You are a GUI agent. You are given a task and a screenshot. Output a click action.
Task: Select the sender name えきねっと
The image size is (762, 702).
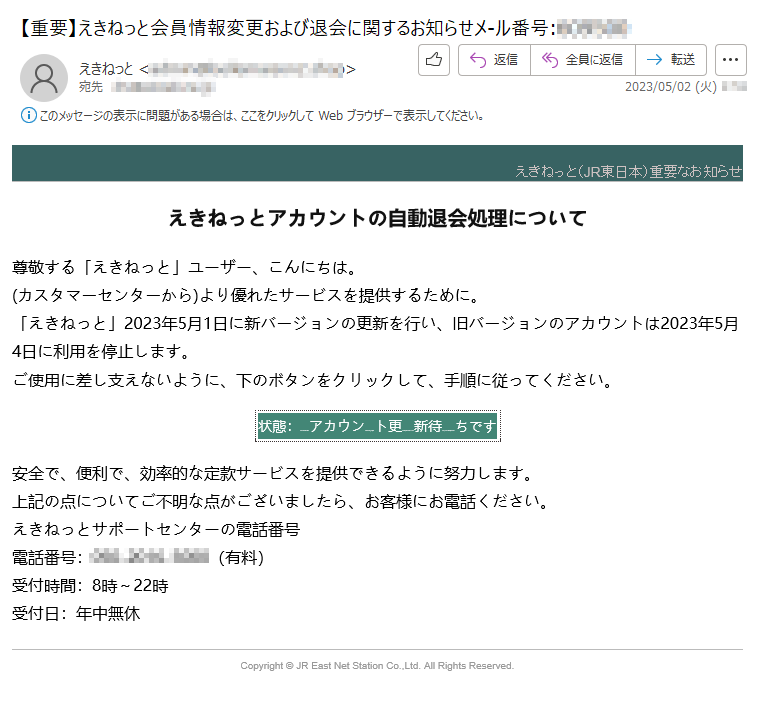106,69
